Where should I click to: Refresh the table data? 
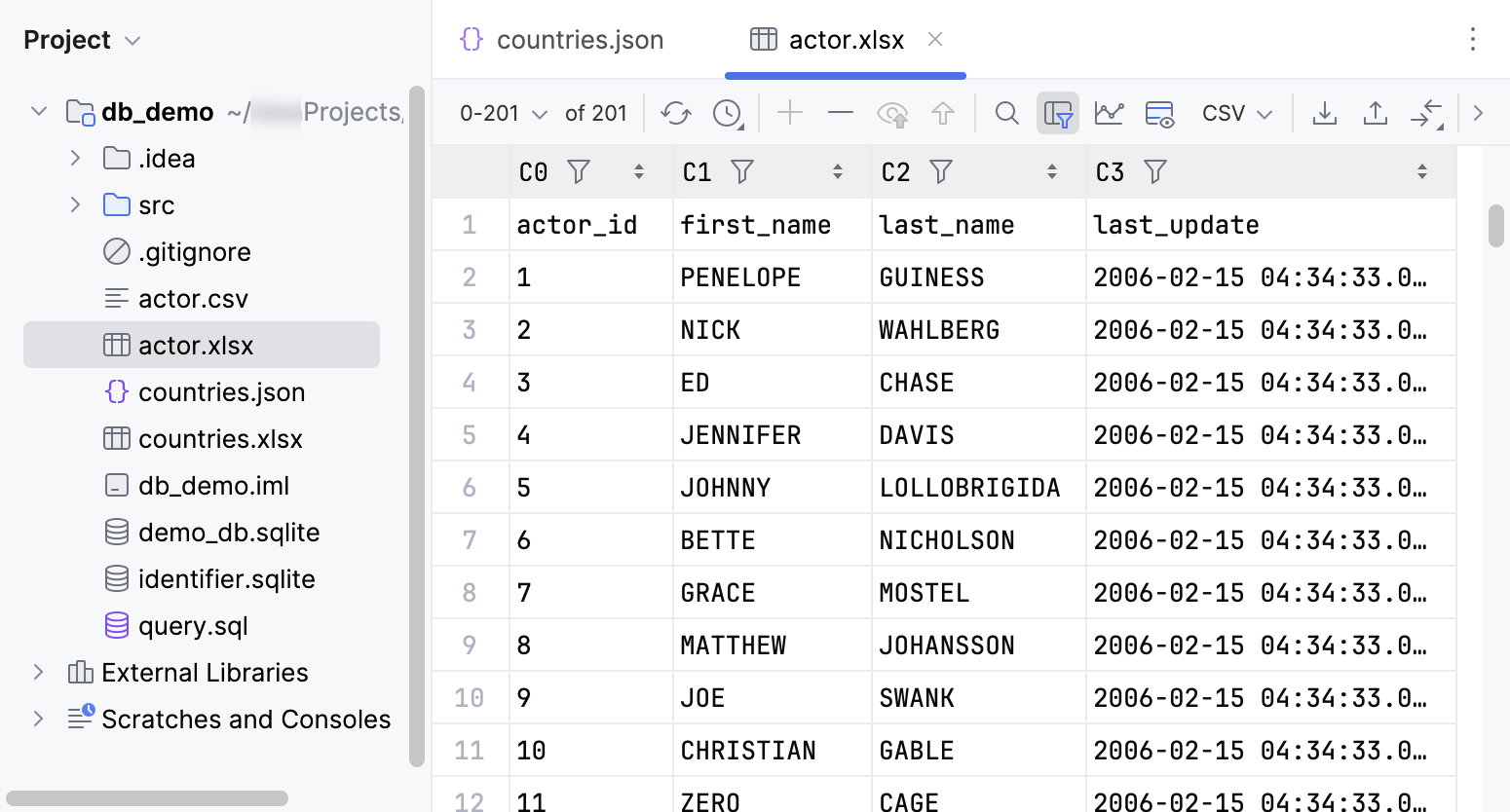pos(676,113)
